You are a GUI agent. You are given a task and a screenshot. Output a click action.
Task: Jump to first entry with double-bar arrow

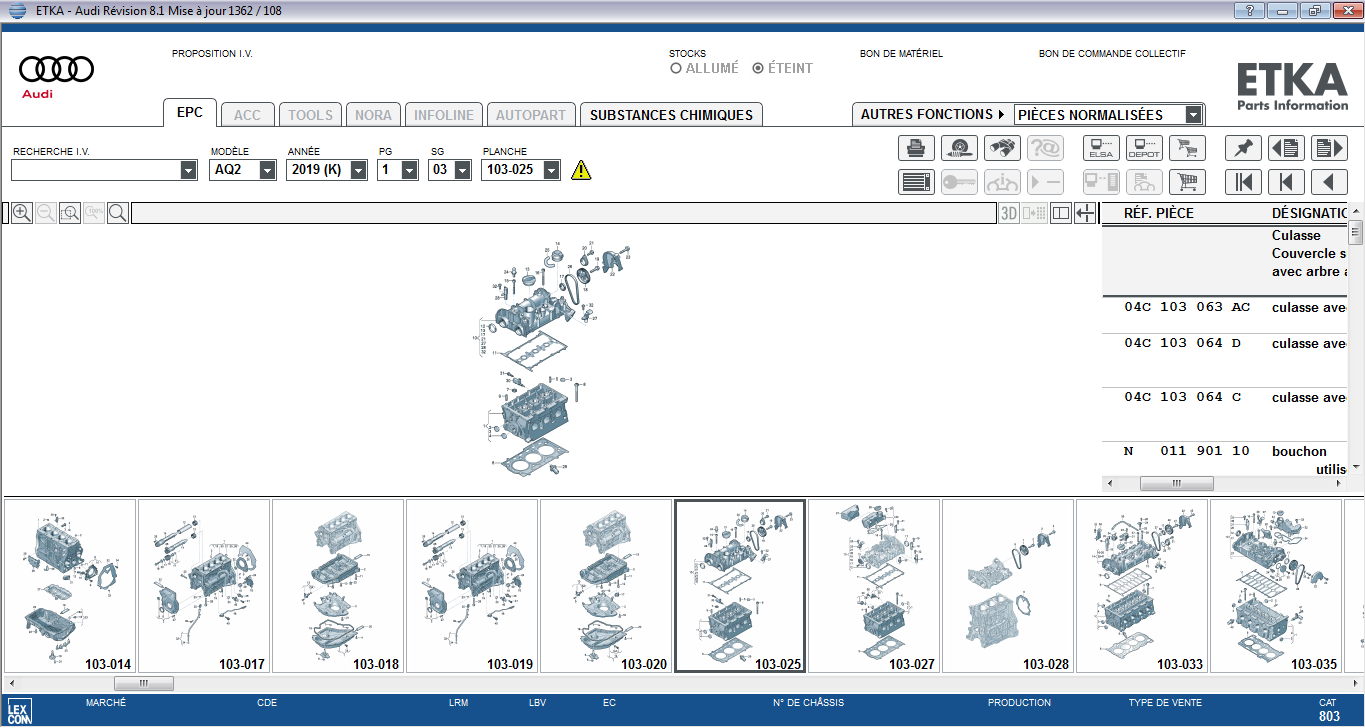pos(1243,182)
